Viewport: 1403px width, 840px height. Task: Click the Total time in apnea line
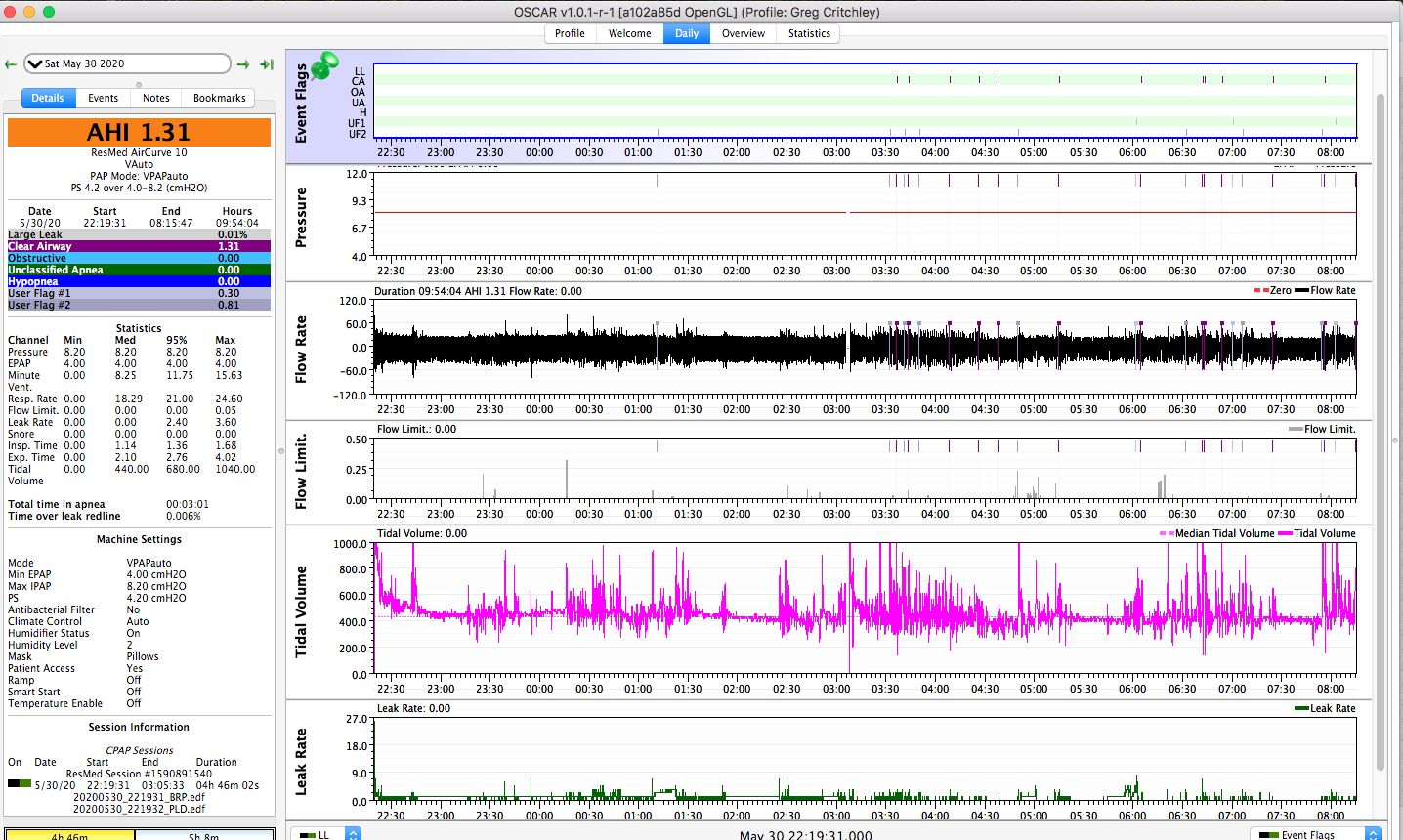[108, 504]
